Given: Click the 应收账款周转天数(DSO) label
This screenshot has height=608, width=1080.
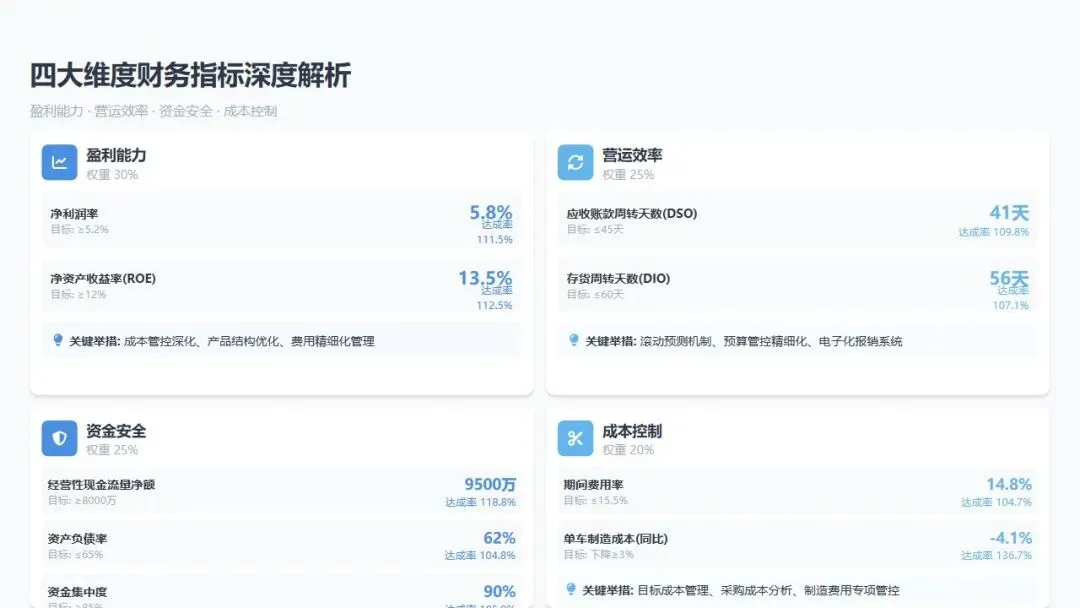Looking at the screenshot, I should tap(632, 214).
